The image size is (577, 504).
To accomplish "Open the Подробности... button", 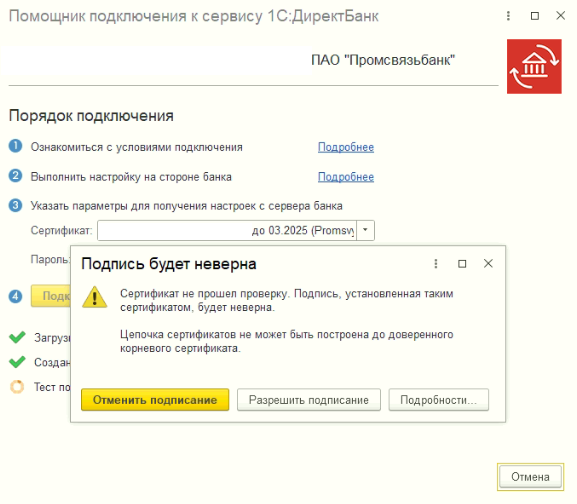I will click(439, 400).
